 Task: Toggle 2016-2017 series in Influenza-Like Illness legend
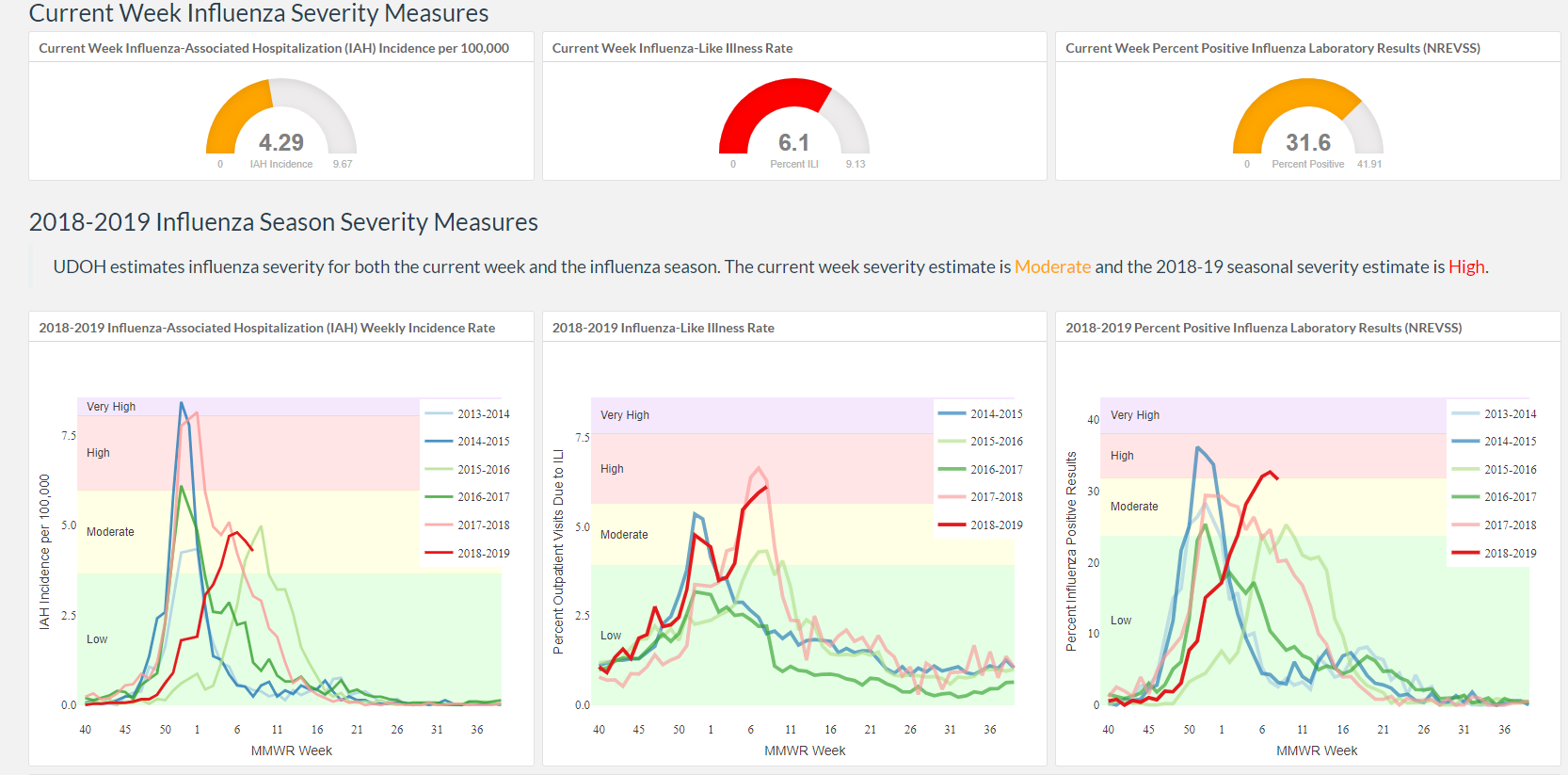tap(980, 470)
